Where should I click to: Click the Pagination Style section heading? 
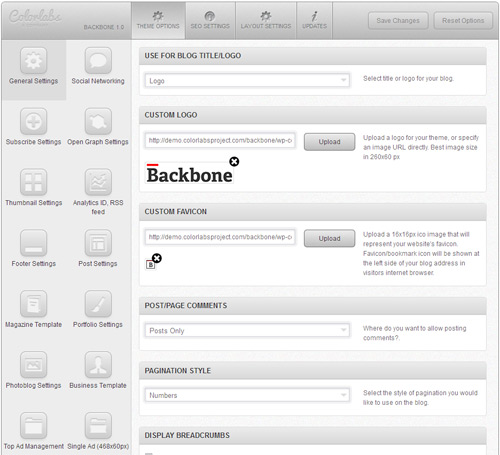178,371
